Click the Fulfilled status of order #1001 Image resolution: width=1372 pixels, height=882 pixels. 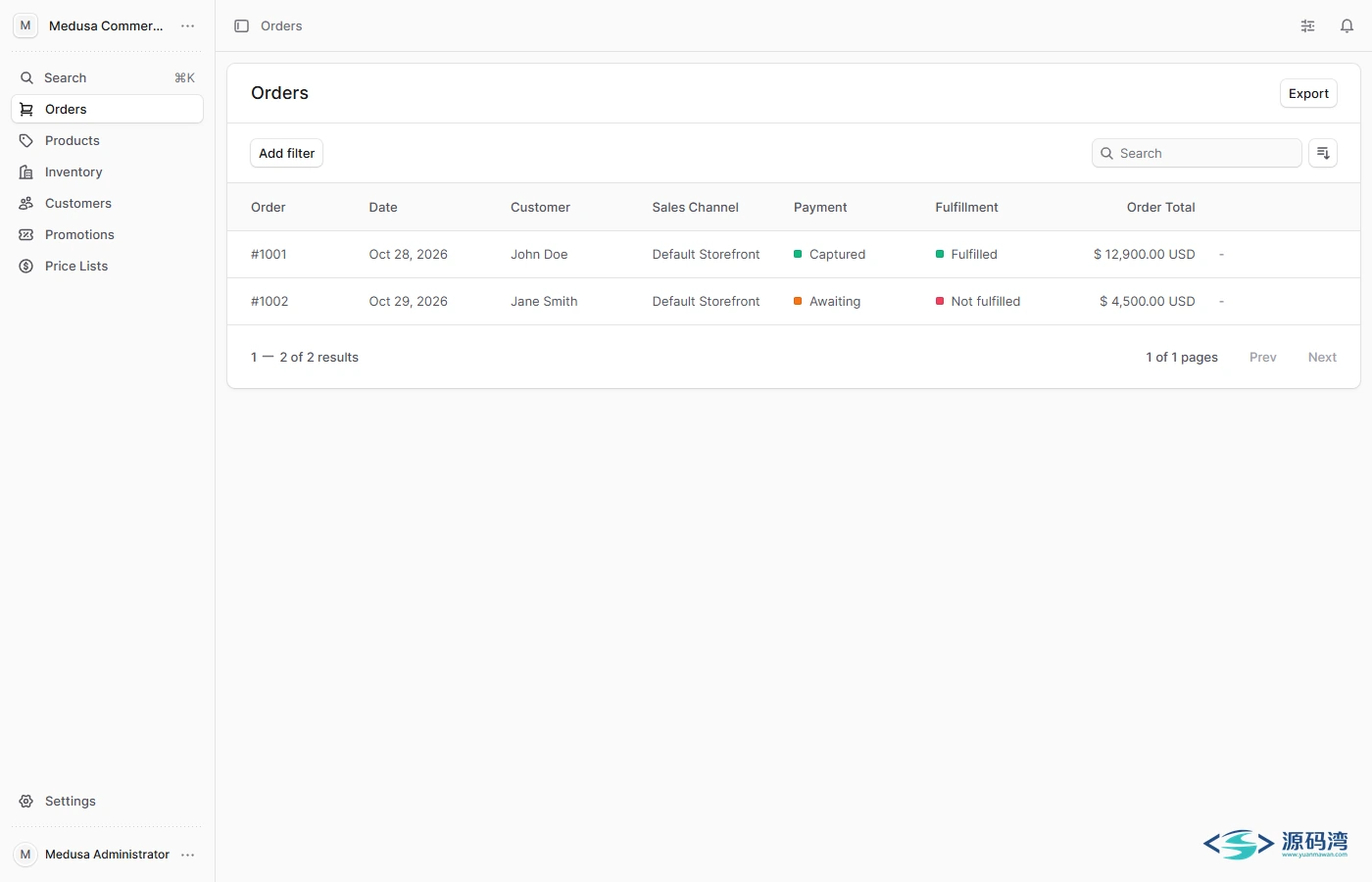pyautogui.click(x=966, y=255)
